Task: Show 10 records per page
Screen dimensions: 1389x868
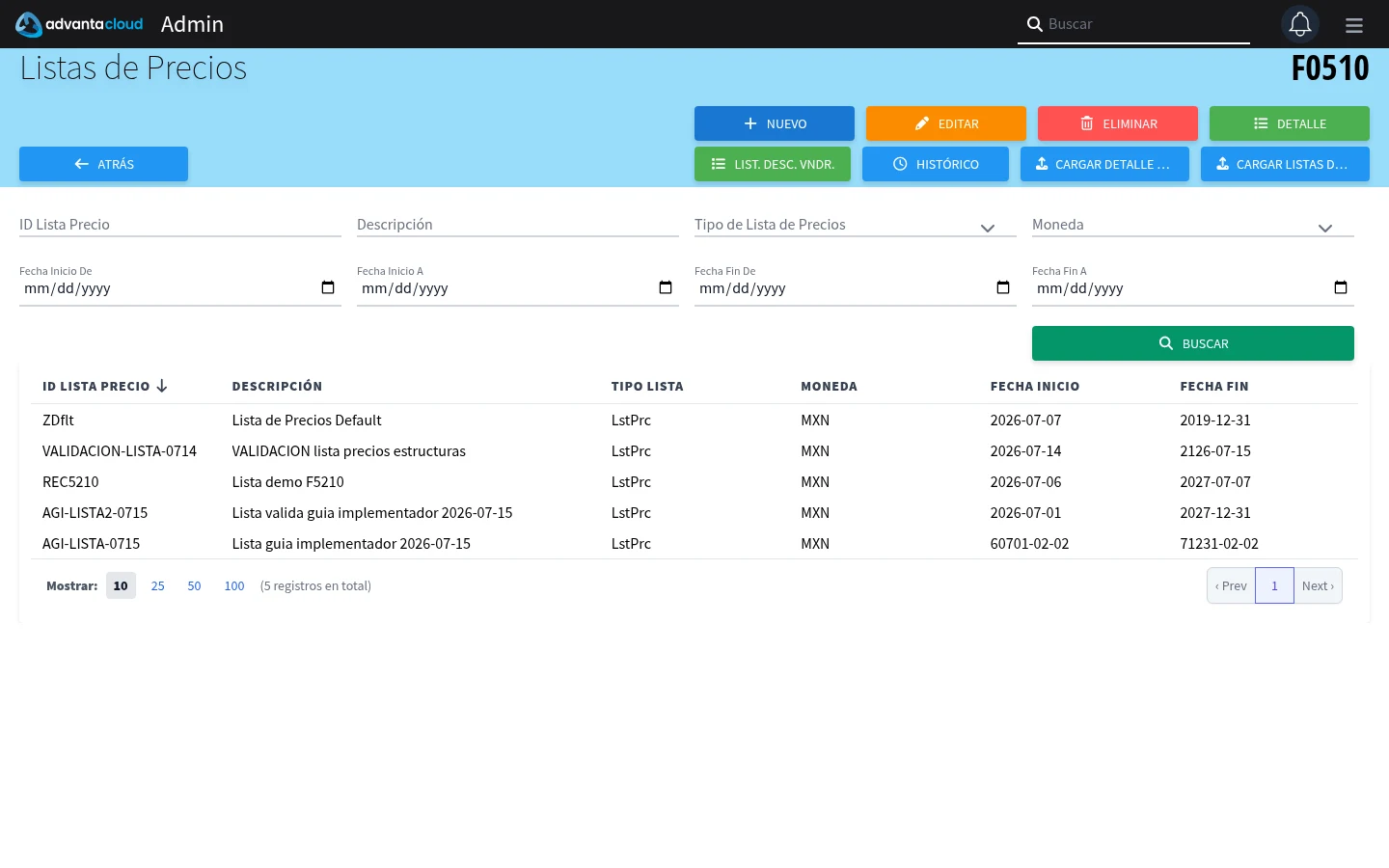Action: [121, 585]
